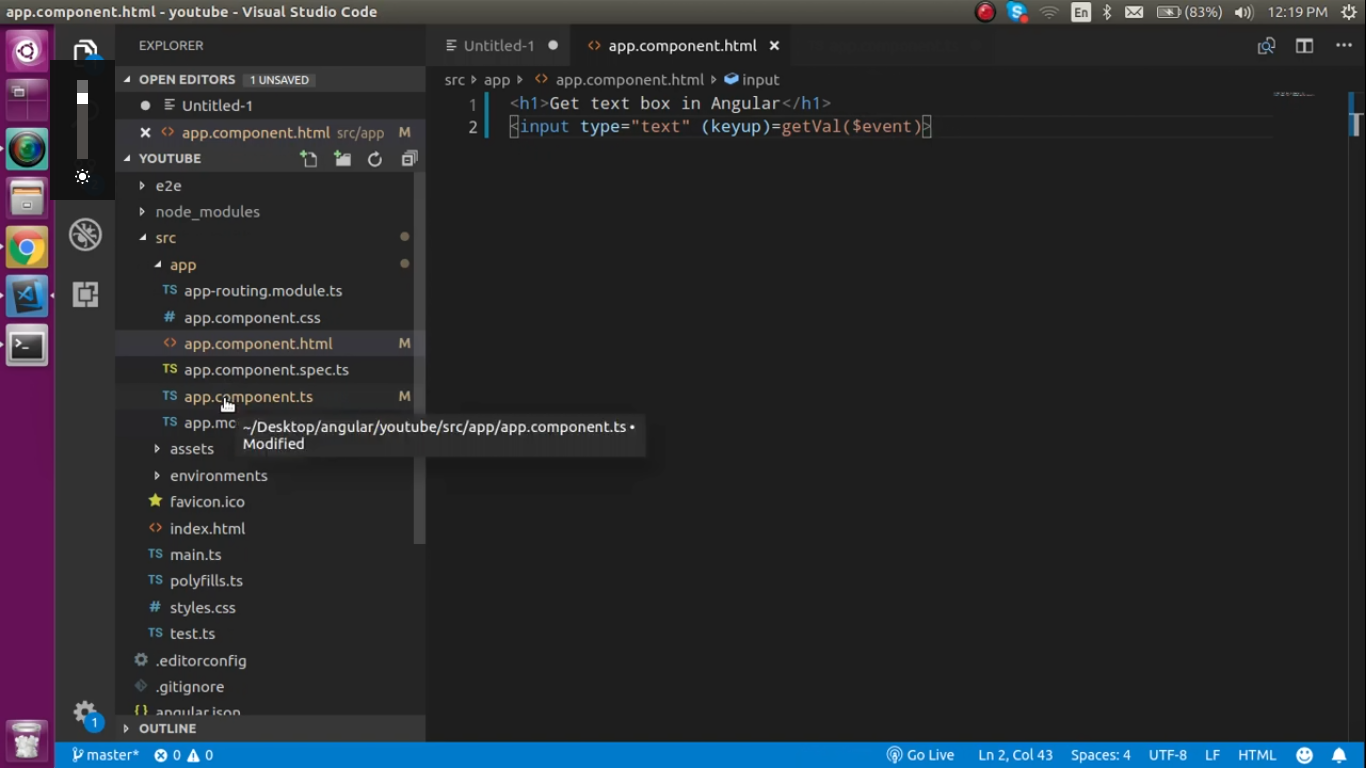Expand the environments folder
1366x768 pixels.
click(x=218, y=476)
